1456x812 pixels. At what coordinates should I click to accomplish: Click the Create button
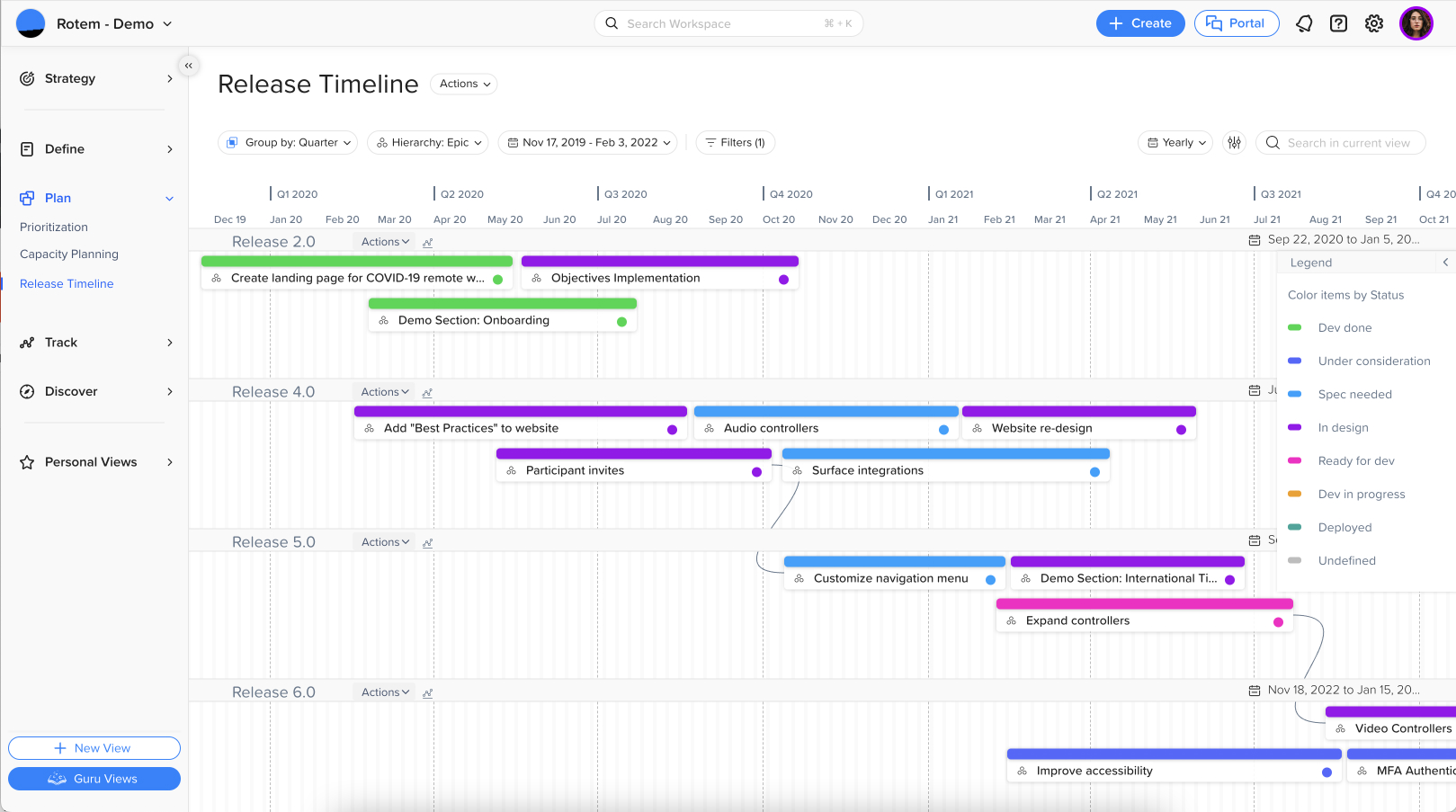point(1139,23)
